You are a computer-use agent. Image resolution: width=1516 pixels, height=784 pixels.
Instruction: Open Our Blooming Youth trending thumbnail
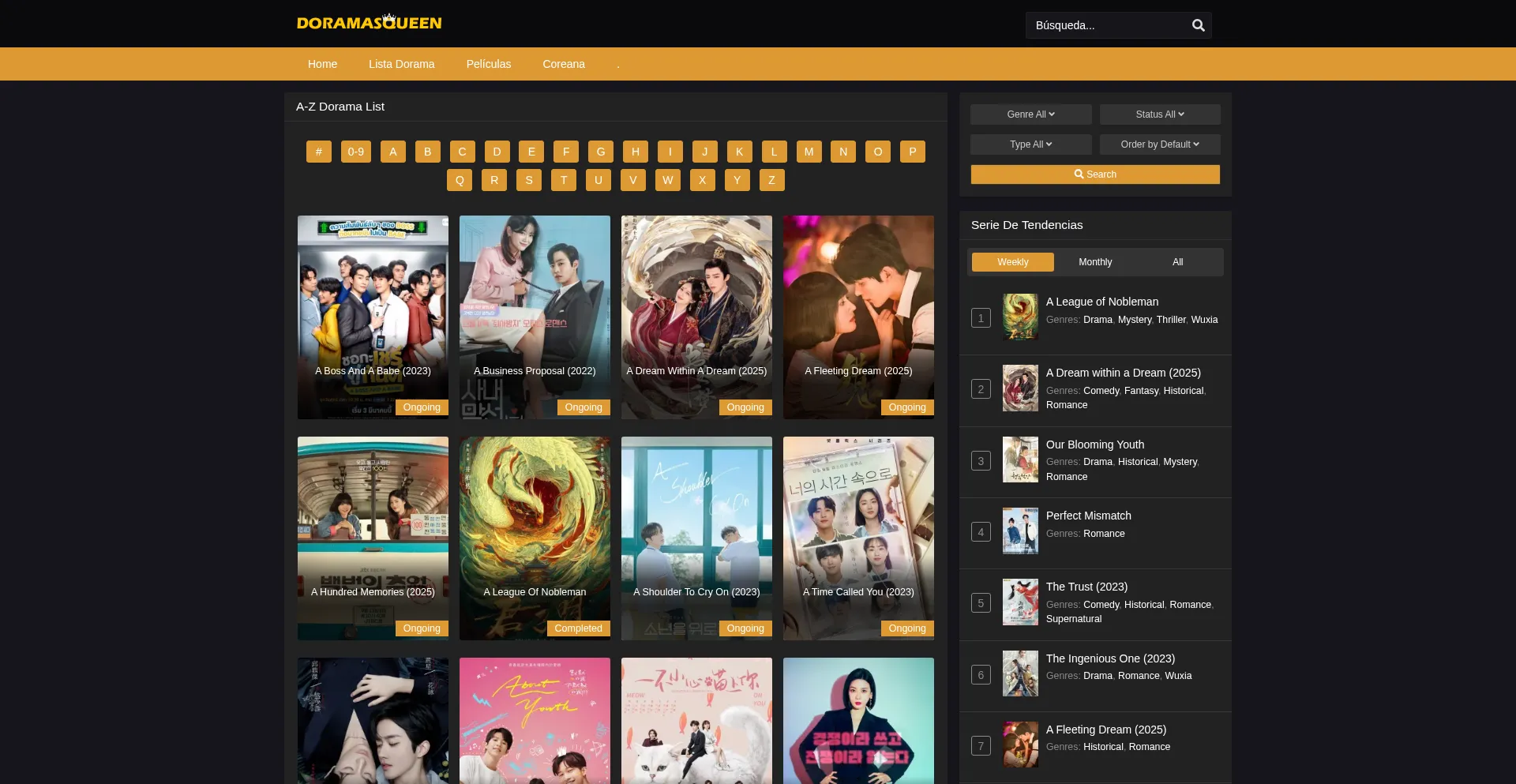(1020, 460)
